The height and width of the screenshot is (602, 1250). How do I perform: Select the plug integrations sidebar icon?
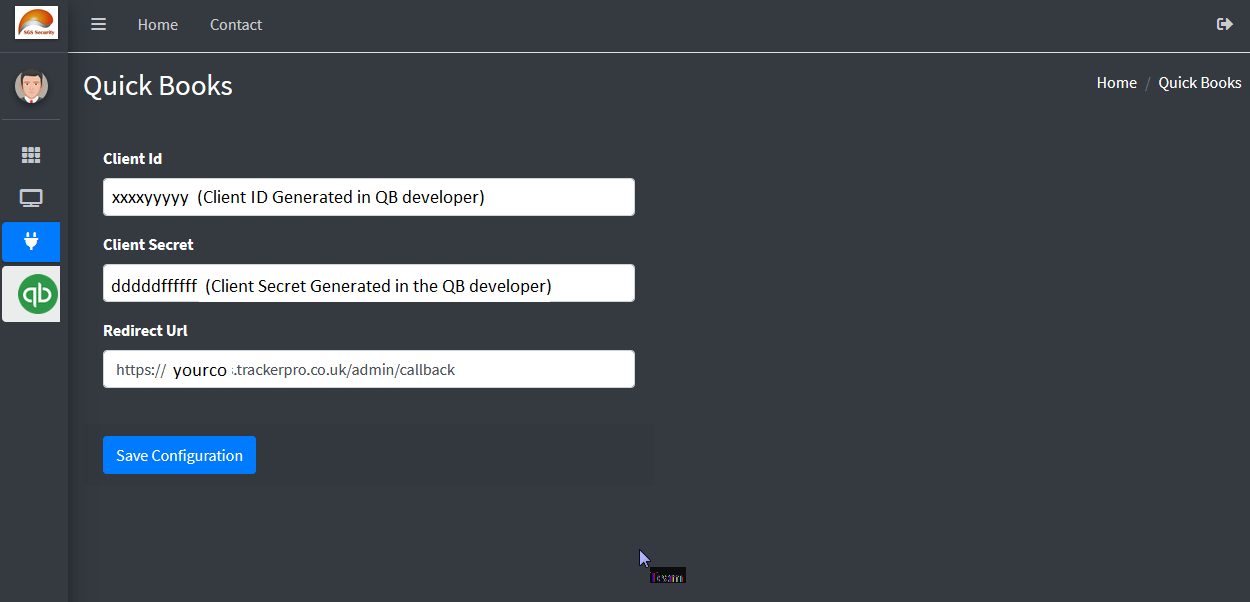point(31,242)
